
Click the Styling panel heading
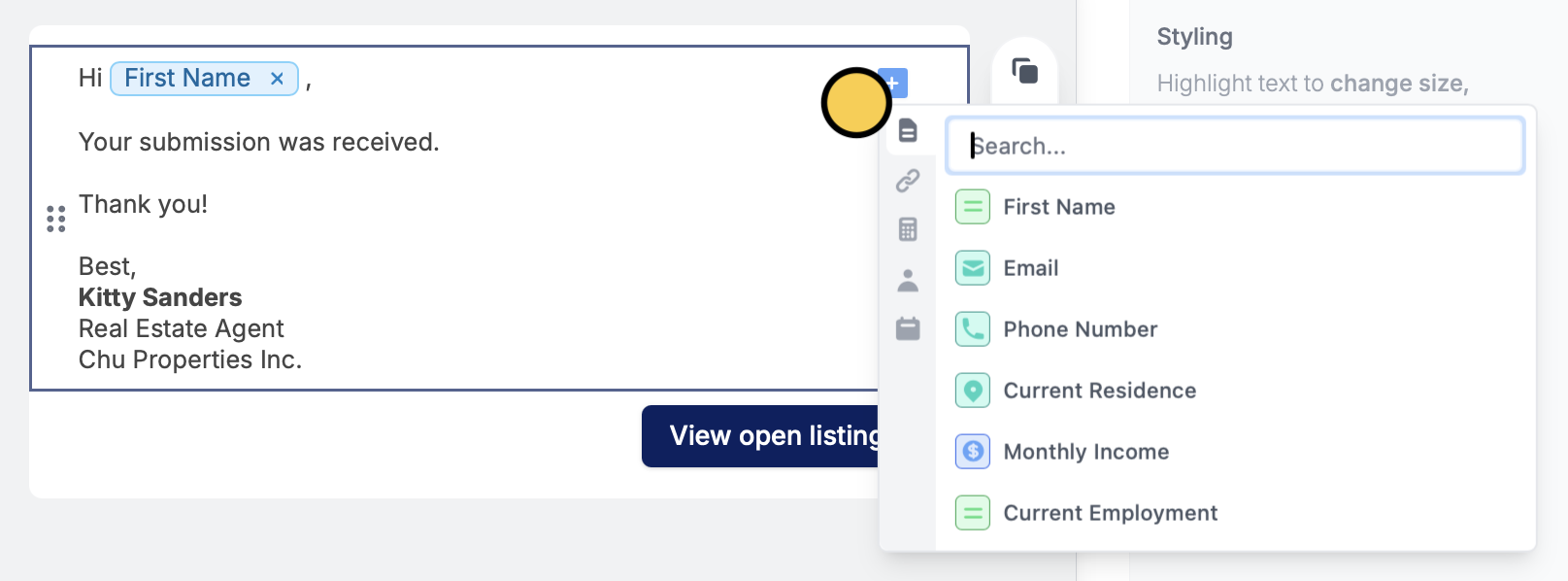[1194, 37]
